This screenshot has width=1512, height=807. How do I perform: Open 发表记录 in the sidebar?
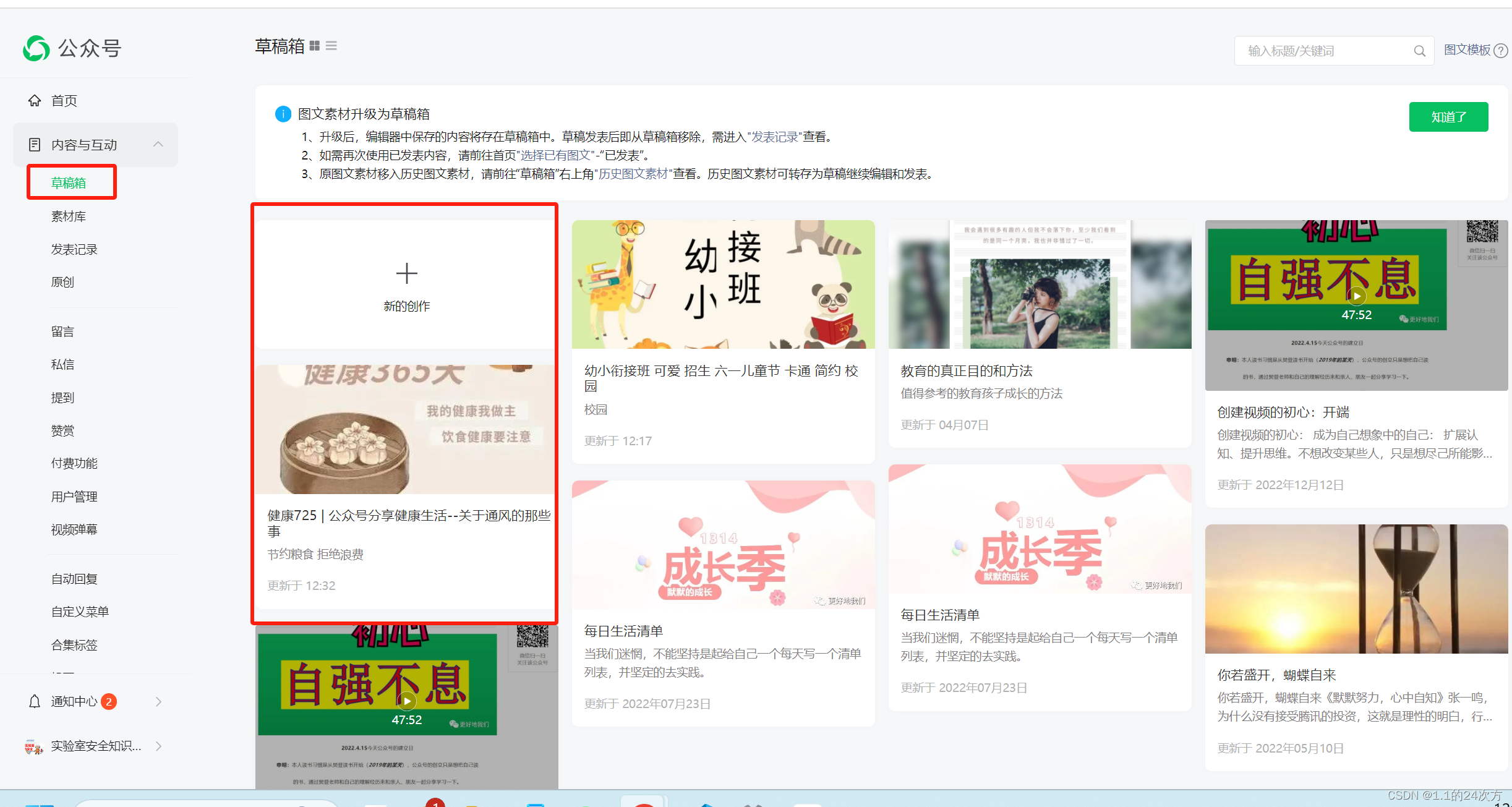(x=74, y=249)
